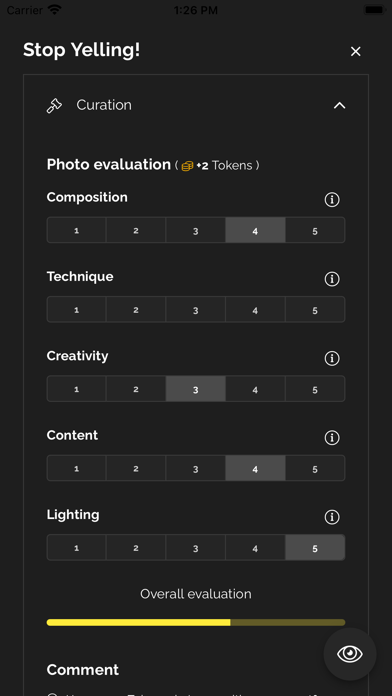Rate Technique as 5

click(x=315, y=309)
